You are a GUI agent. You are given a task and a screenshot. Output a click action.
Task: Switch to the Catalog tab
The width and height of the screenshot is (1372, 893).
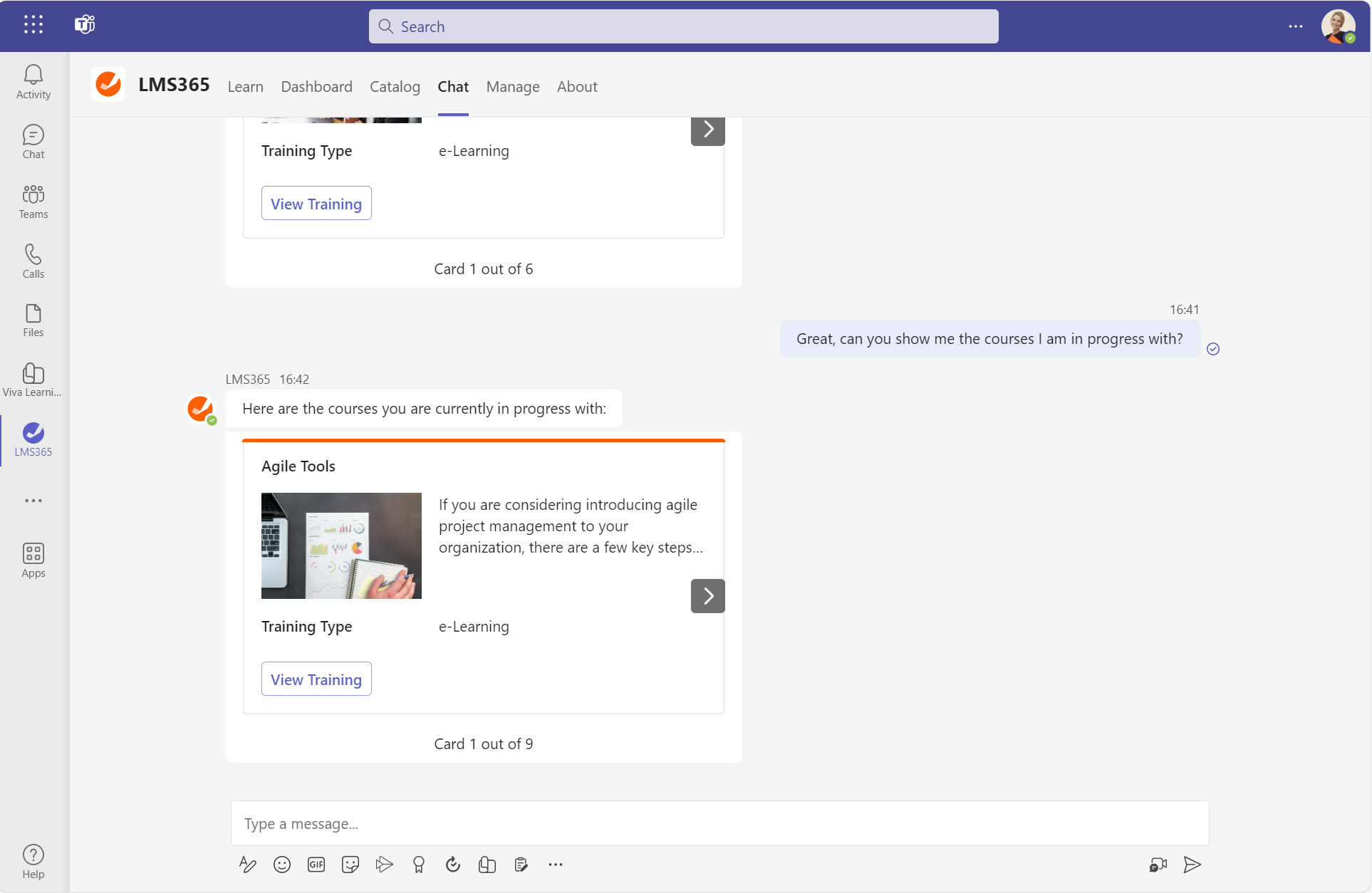395,87
